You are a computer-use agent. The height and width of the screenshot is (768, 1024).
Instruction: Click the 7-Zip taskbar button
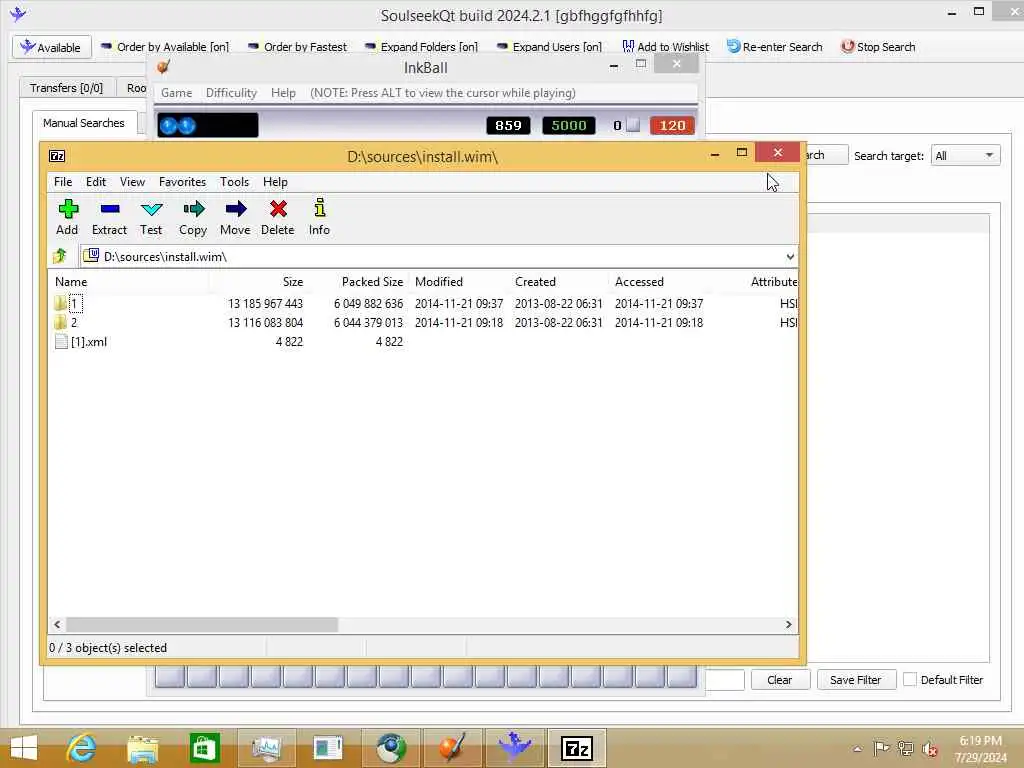(x=577, y=748)
